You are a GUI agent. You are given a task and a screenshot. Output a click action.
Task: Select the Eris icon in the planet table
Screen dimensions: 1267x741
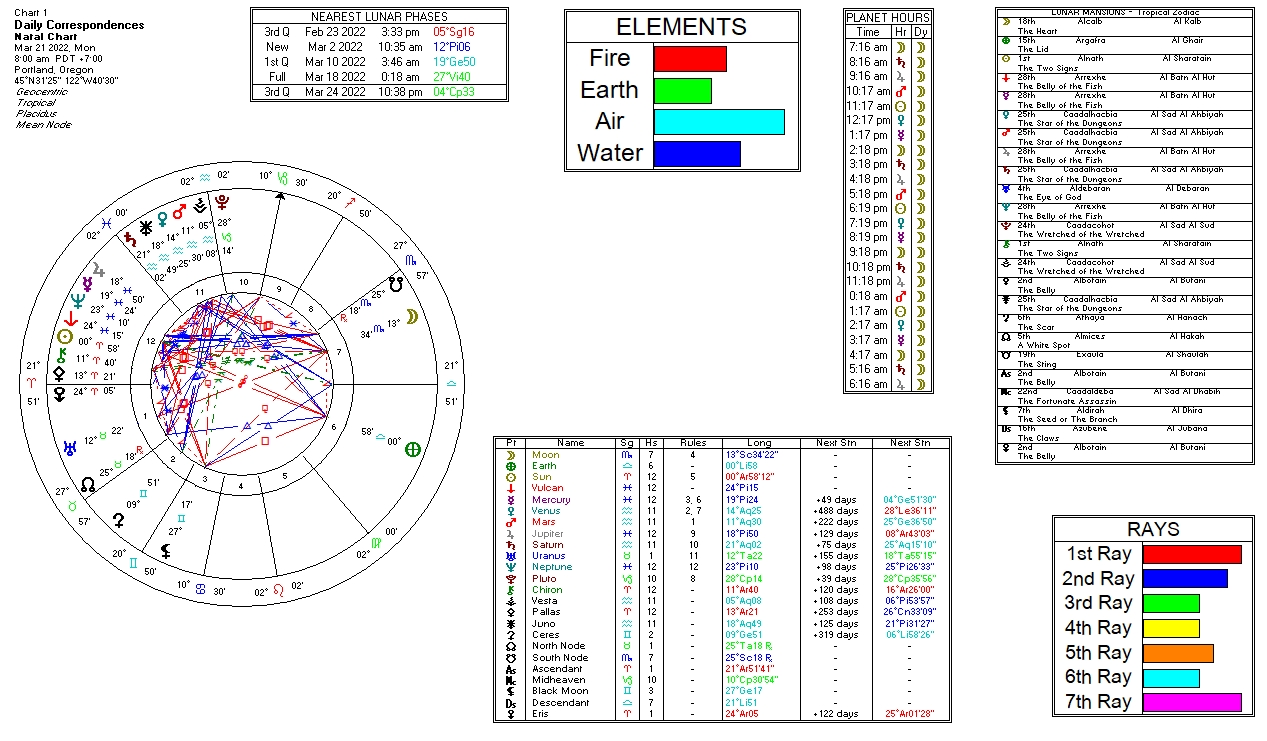510,714
